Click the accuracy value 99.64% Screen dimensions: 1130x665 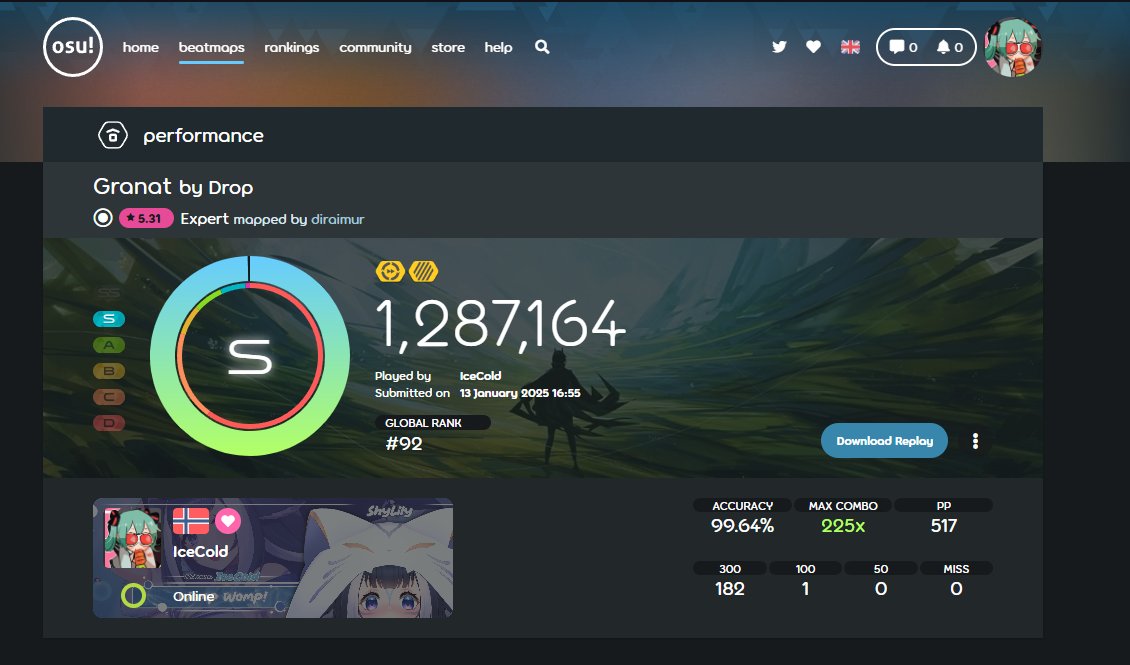pyautogui.click(x=742, y=526)
